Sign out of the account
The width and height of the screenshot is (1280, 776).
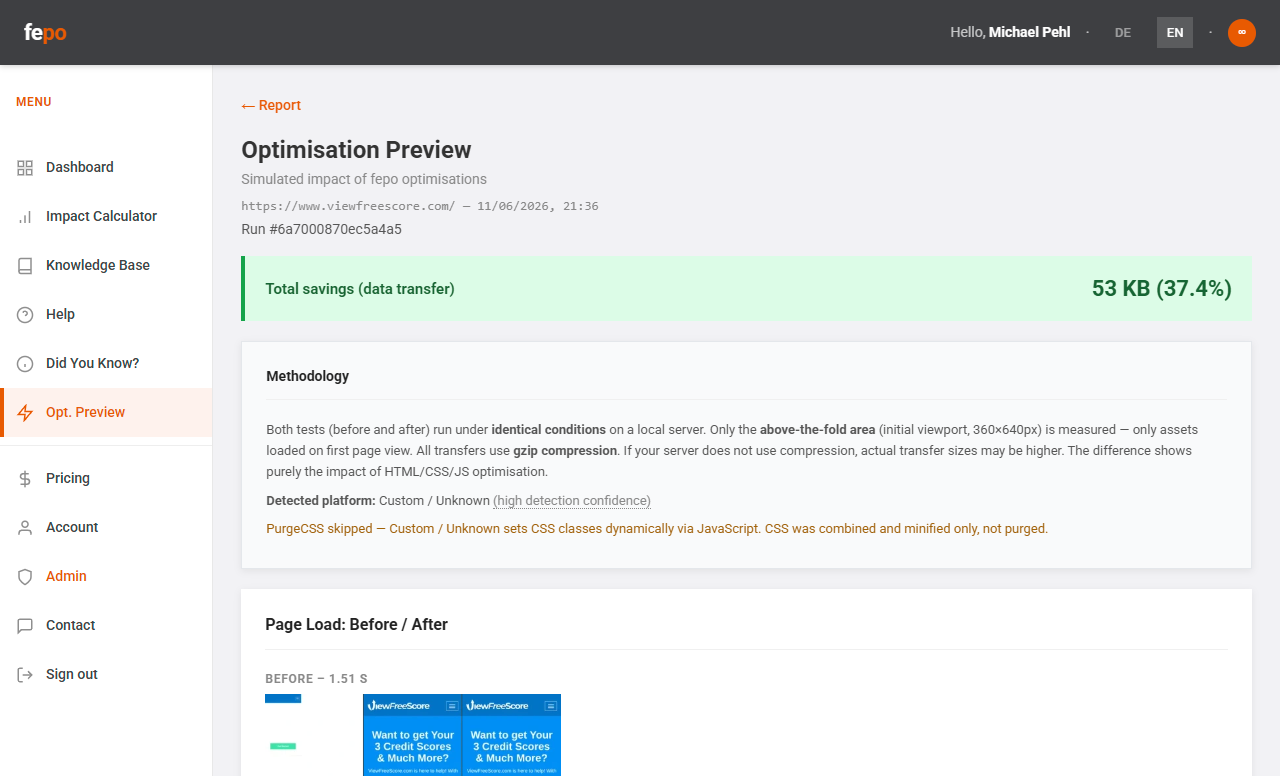(x=106, y=674)
